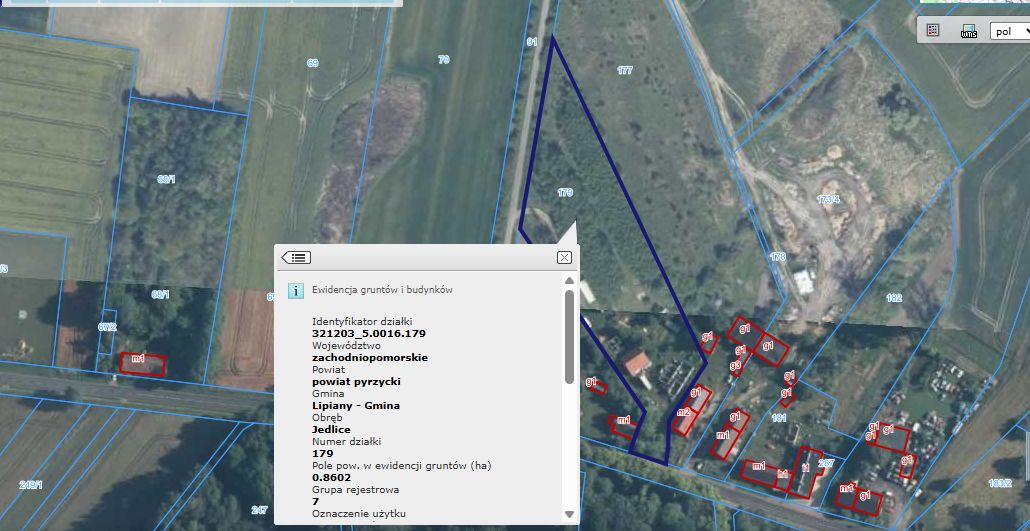Image resolution: width=1030 pixels, height=531 pixels.
Task: Expand the 'pol' language dropdown
Action: pos(1010,31)
